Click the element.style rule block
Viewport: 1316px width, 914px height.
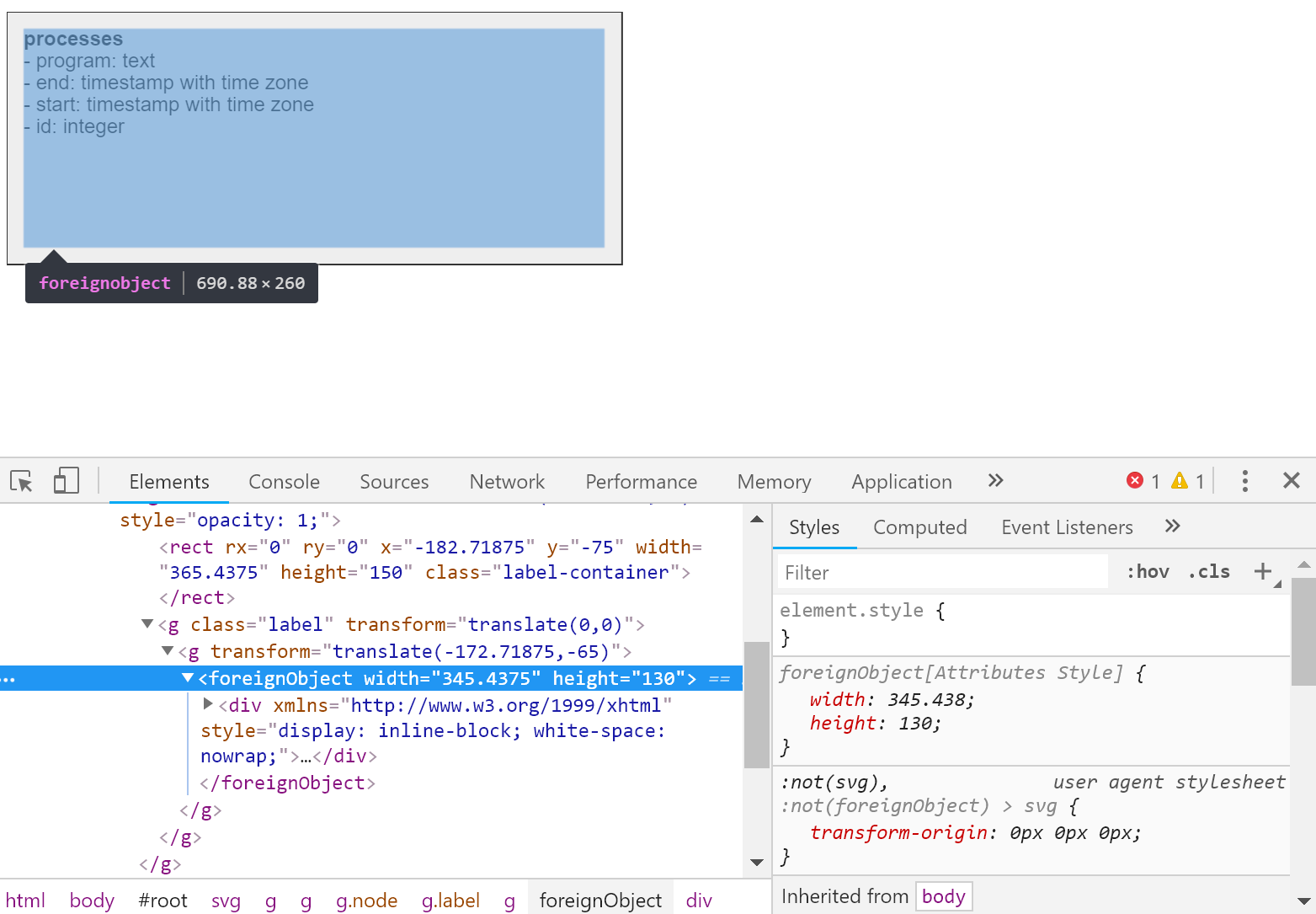click(x=1031, y=624)
